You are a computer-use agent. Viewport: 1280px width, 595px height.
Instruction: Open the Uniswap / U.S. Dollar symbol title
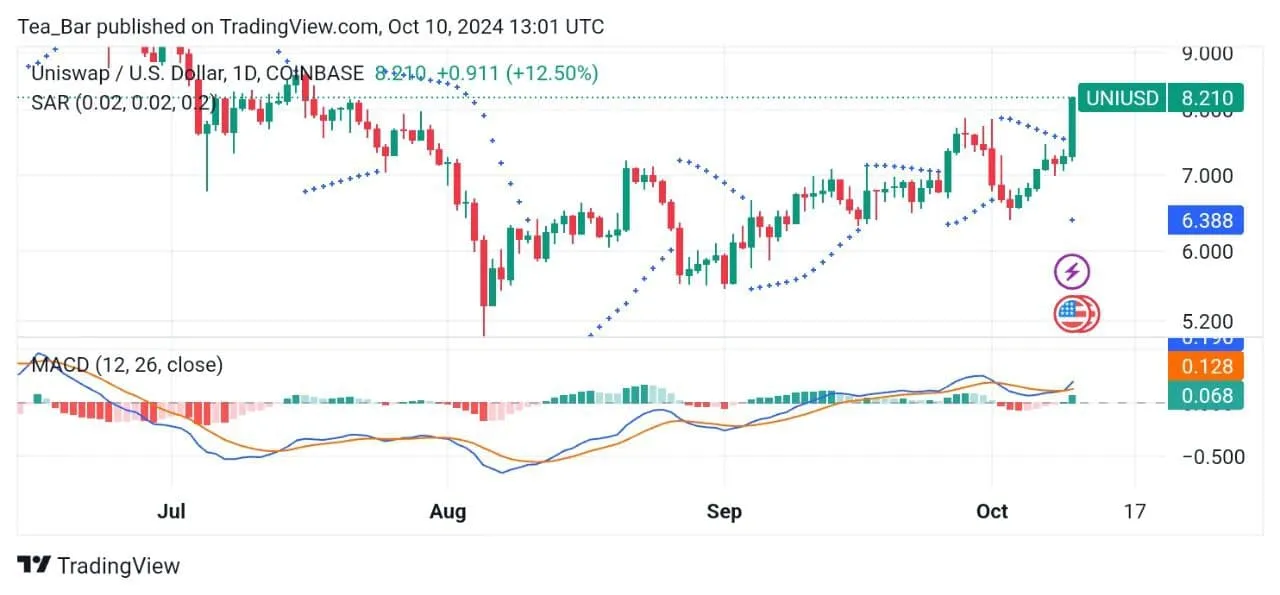pos(197,73)
